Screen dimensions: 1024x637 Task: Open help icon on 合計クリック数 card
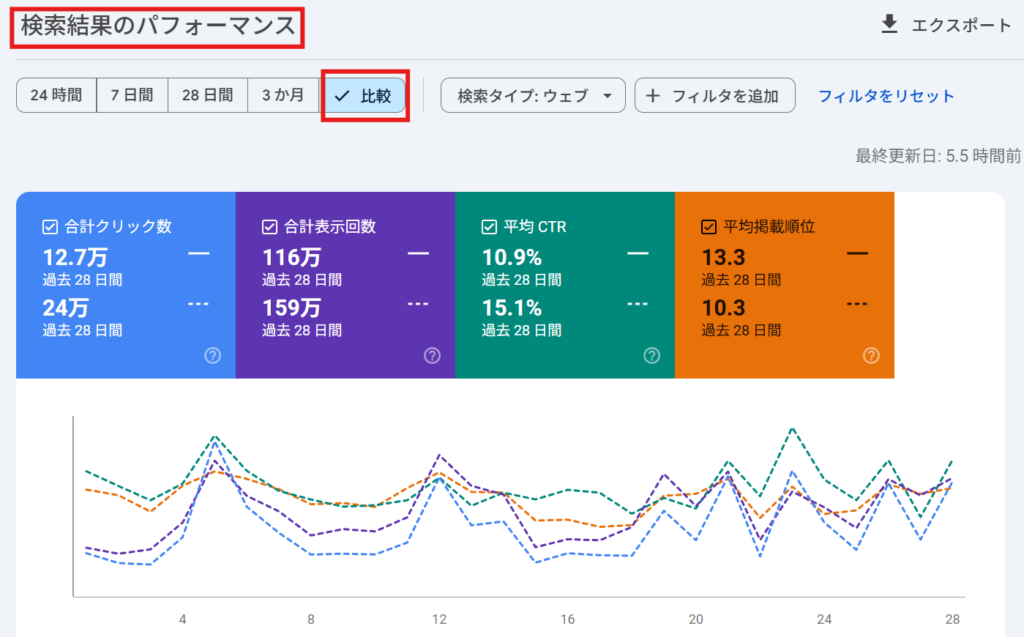(x=212, y=355)
